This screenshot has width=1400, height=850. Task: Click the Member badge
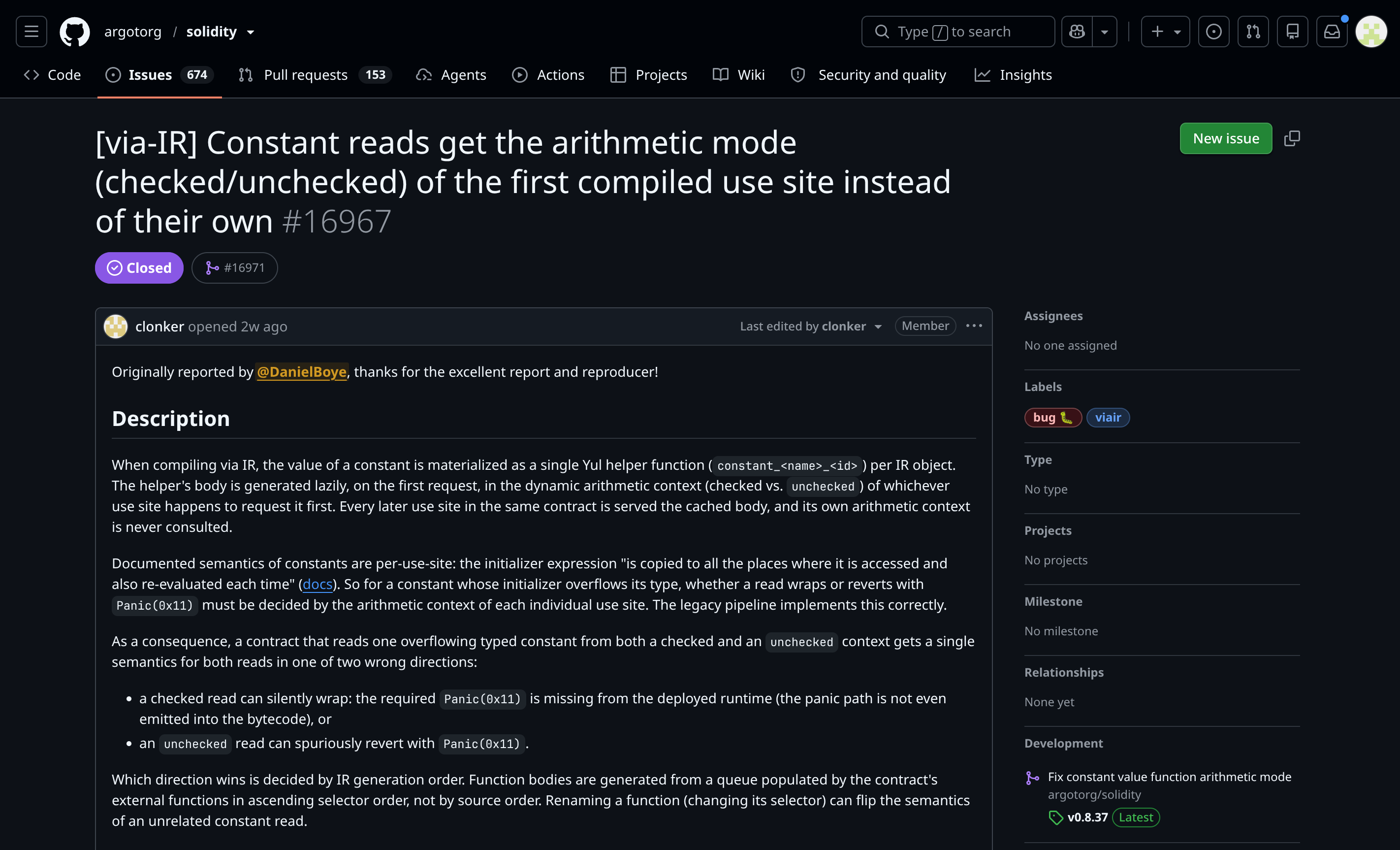pyautogui.click(x=925, y=326)
